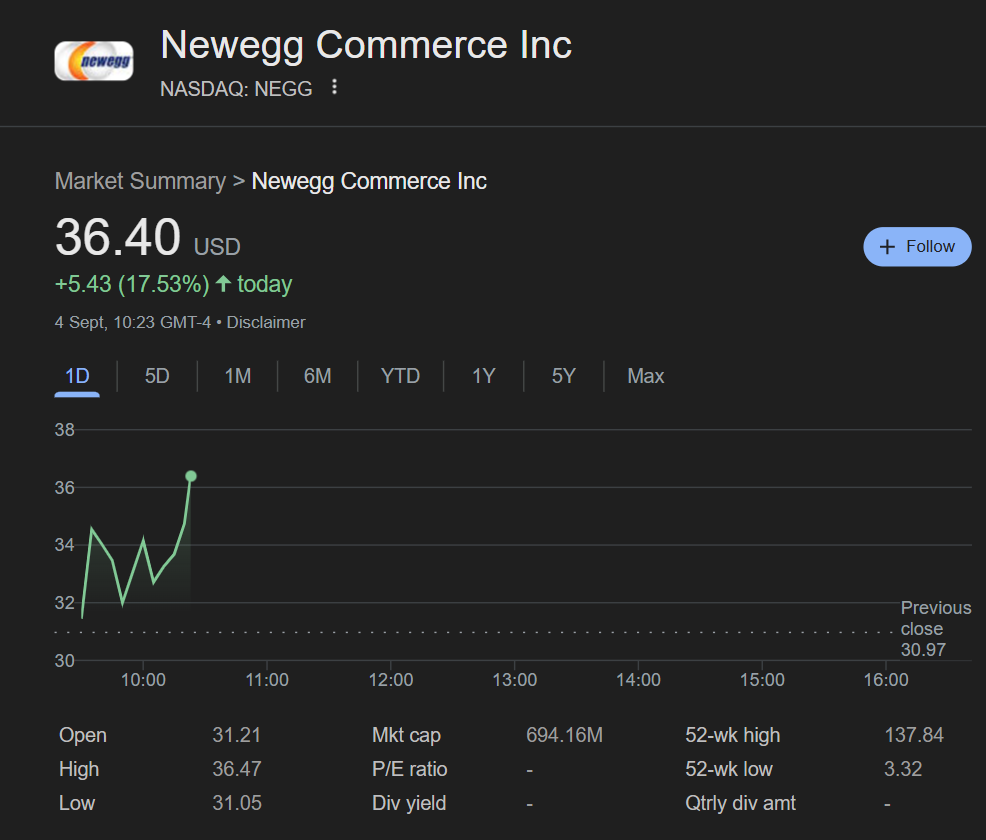Switch to the 1M chart range
Image resolution: width=986 pixels, height=840 pixels.
pyautogui.click(x=238, y=376)
